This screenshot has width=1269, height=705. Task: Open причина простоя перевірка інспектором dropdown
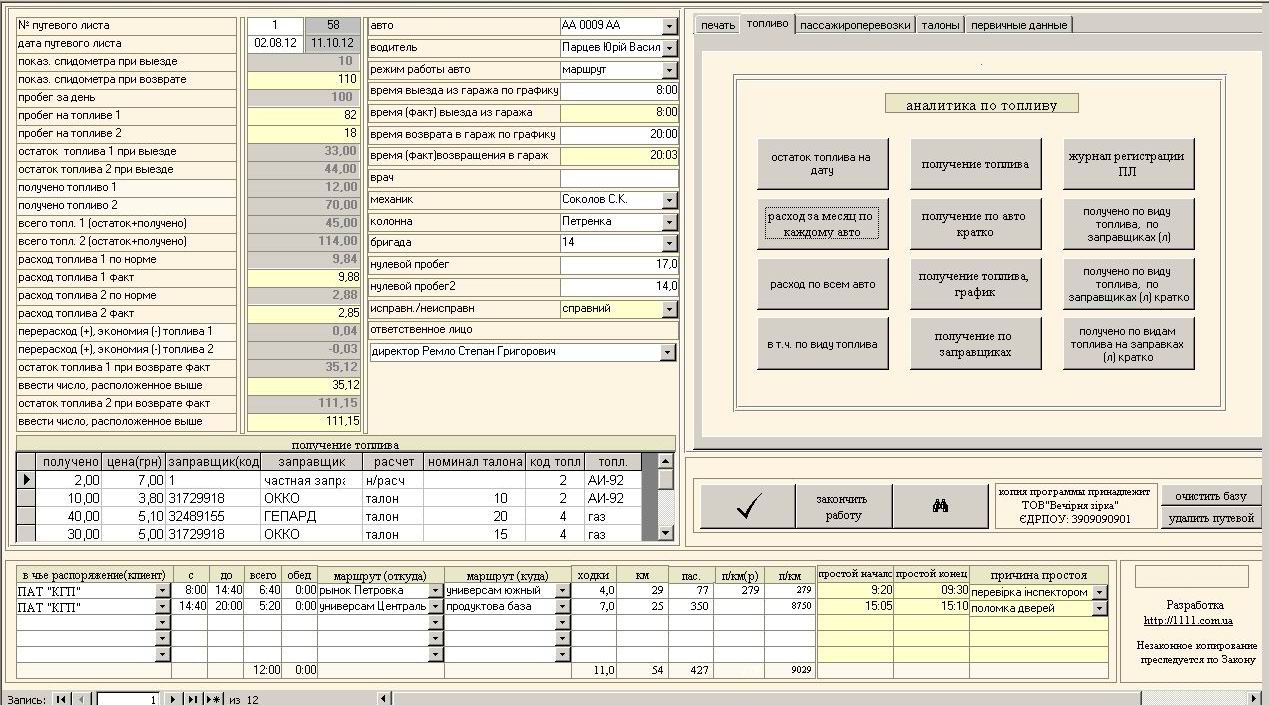pyautogui.click(x=1100, y=591)
